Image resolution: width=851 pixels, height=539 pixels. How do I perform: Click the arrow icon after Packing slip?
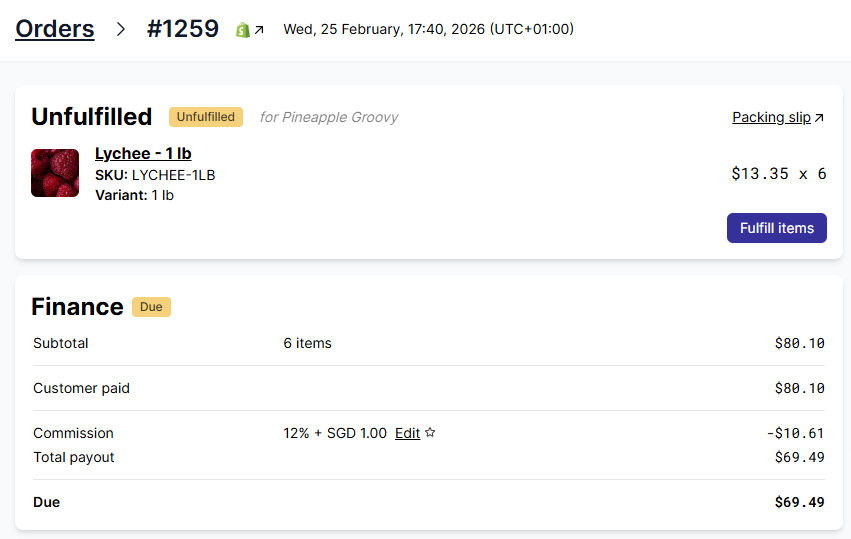pos(819,118)
